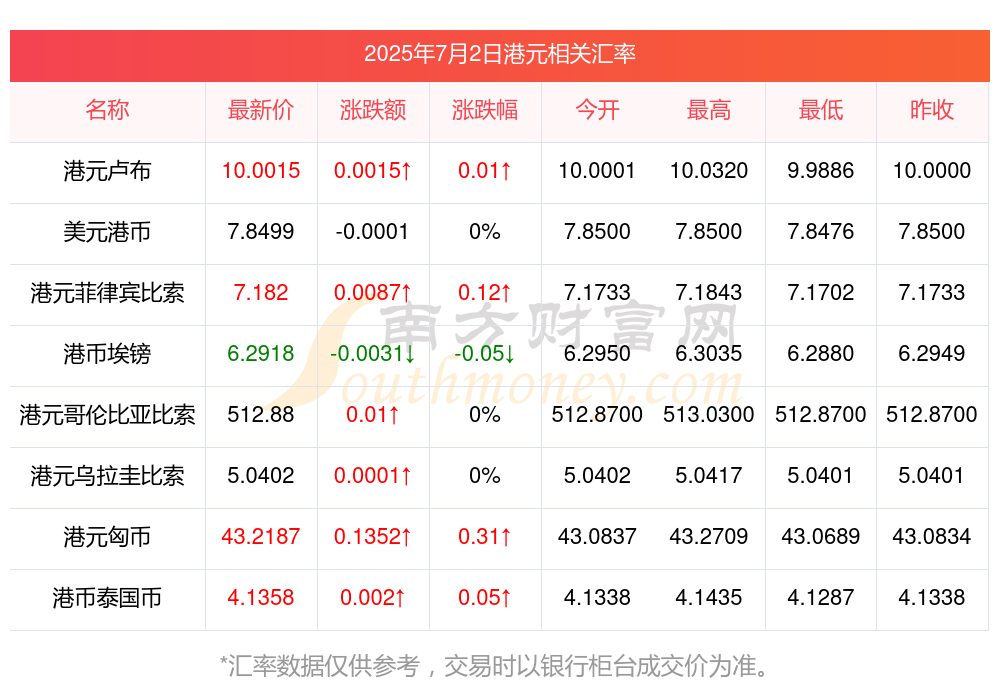Click the disclaimer 汇率数据仅供参考 footnote
This screenshot has height=698, width=1000.
[494, 666]
